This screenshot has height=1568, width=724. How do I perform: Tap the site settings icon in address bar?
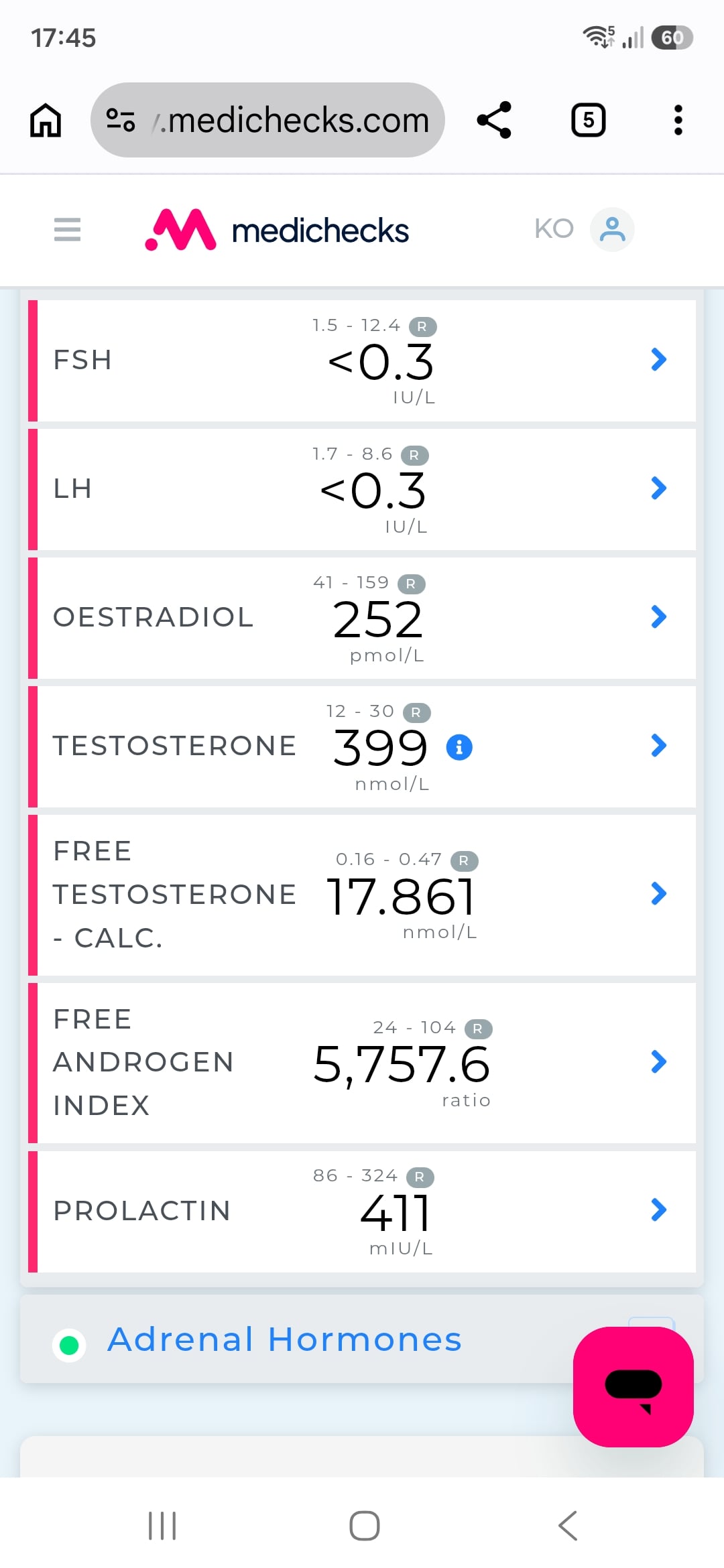pyautogui.click(x=121, y=121)
